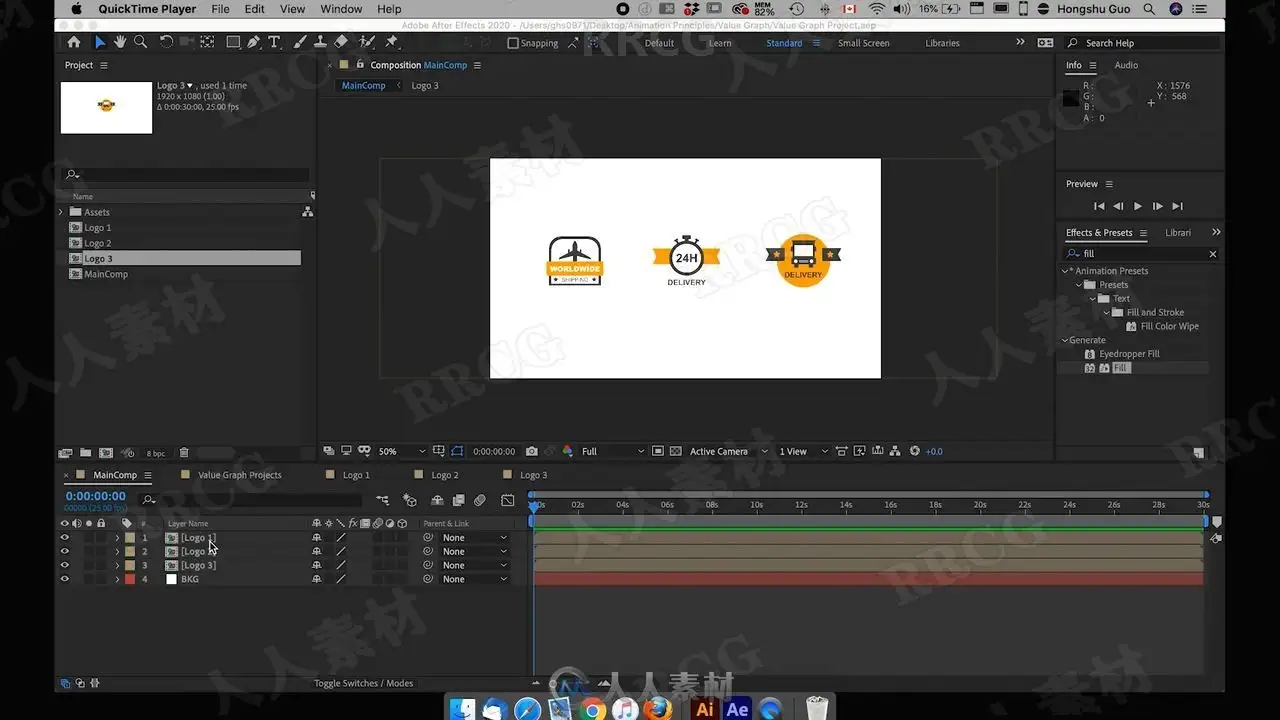
Task: Select the Selection arrow tool
Action: point(99,42)
